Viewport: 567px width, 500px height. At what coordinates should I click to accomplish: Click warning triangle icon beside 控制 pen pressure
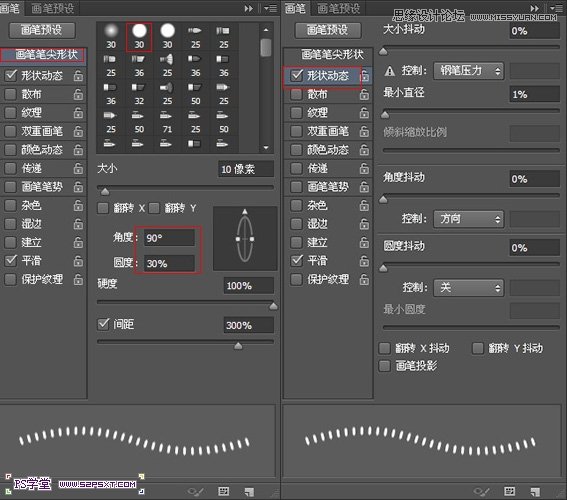pyautogui.click(x=389, y=71)
